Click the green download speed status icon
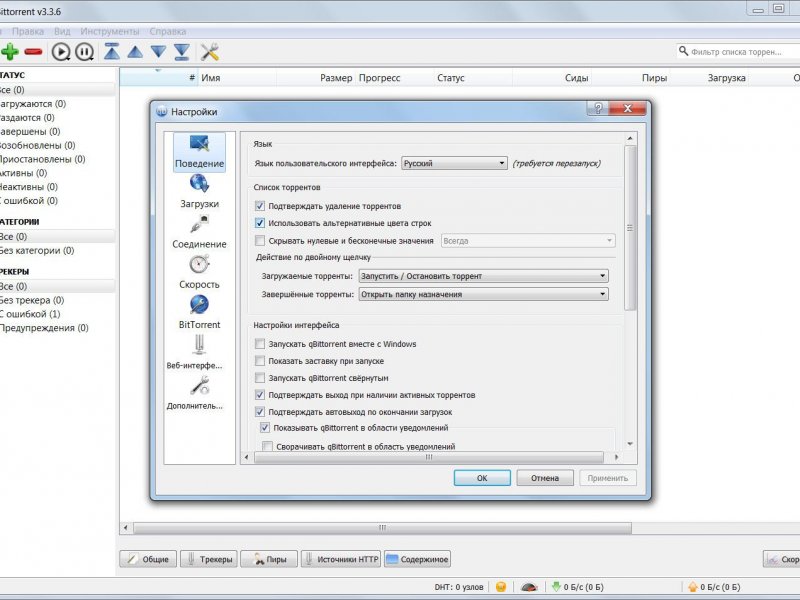This screenshot has width=800, height=600. click(556, 587)
